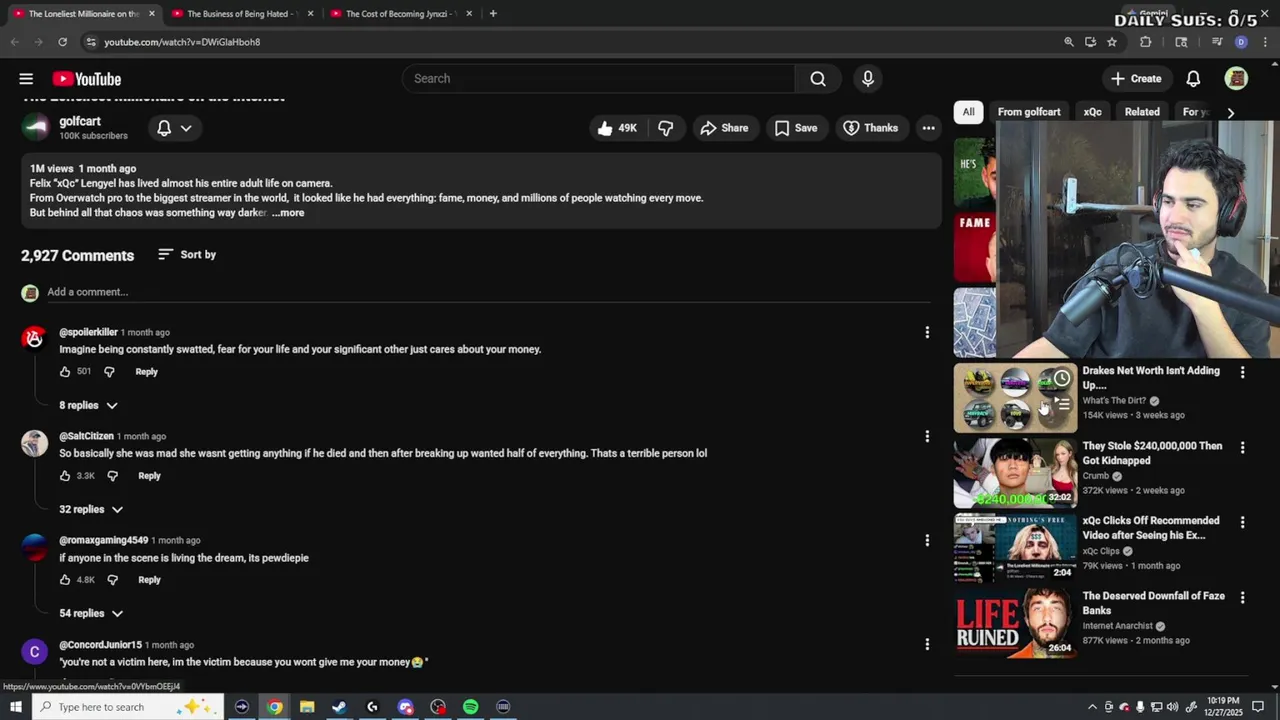The width and height of the screenshot is (1280, 720).
Task: Open Chrome media control icon
Action: 1217,42
